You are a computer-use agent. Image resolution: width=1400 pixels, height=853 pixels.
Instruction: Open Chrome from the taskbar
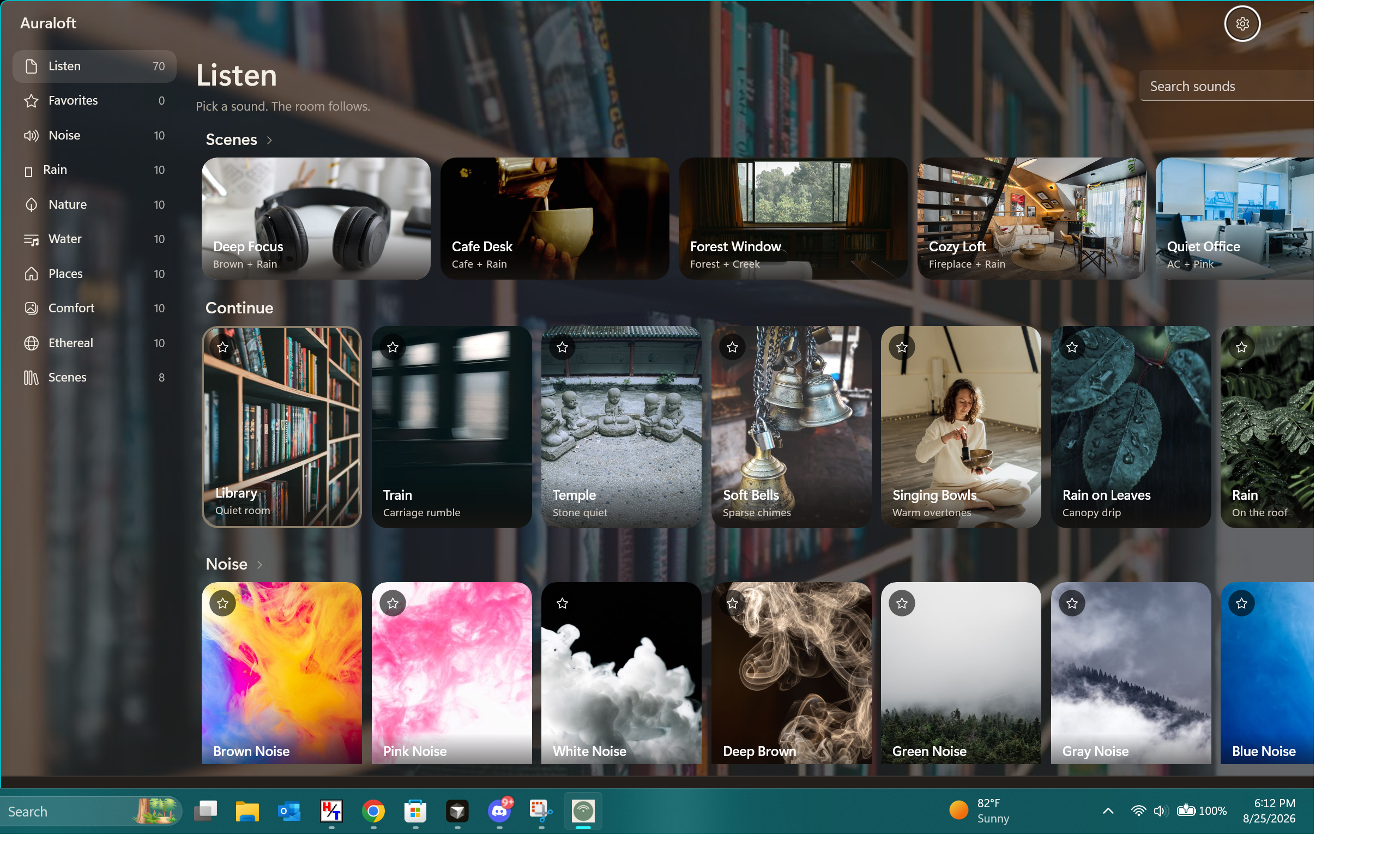[x=373, y=811]
